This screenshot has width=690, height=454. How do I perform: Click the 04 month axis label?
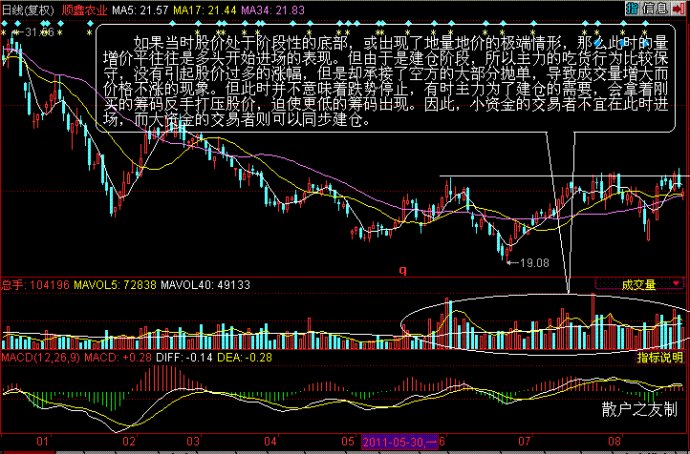[x=270, y=441]
